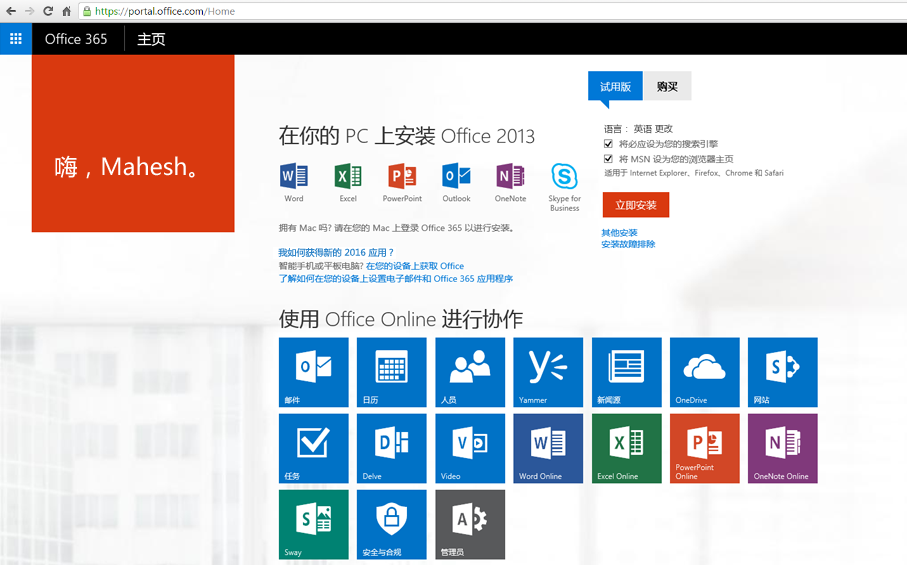Open the 安装故障排除 link
Image resolution: width=907 pixels, height=565 pixels.
click(x=628, y=244)
